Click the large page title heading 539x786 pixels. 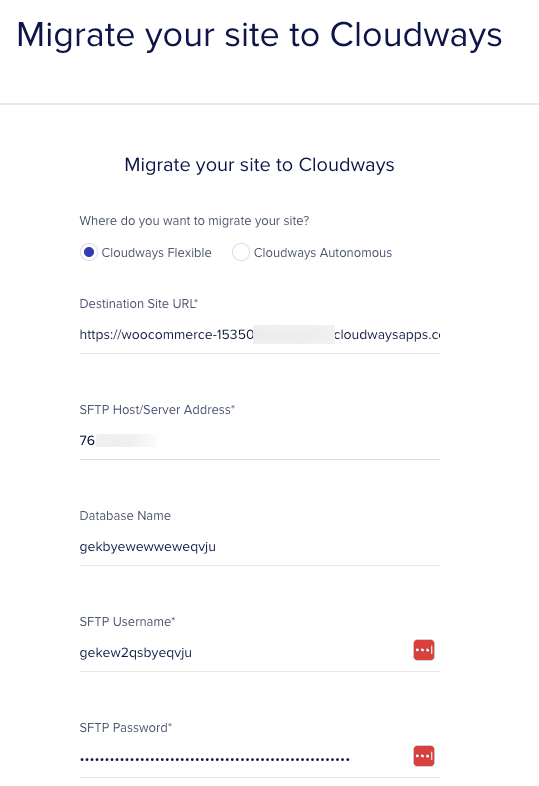(259, 36)
